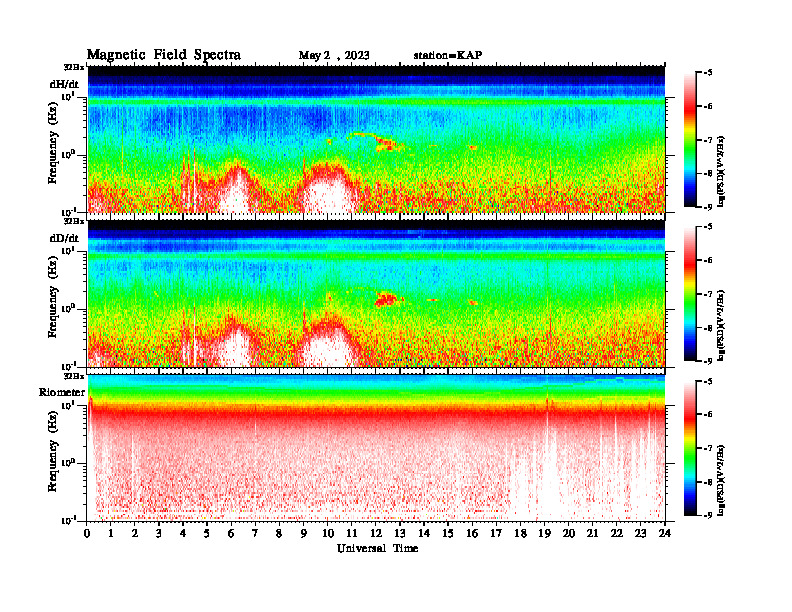Image resolution: width=792 pixels, height=612 pixels.
Task: Click the "32Hz" label atop dH/dt panel
Action: point(74,67)
